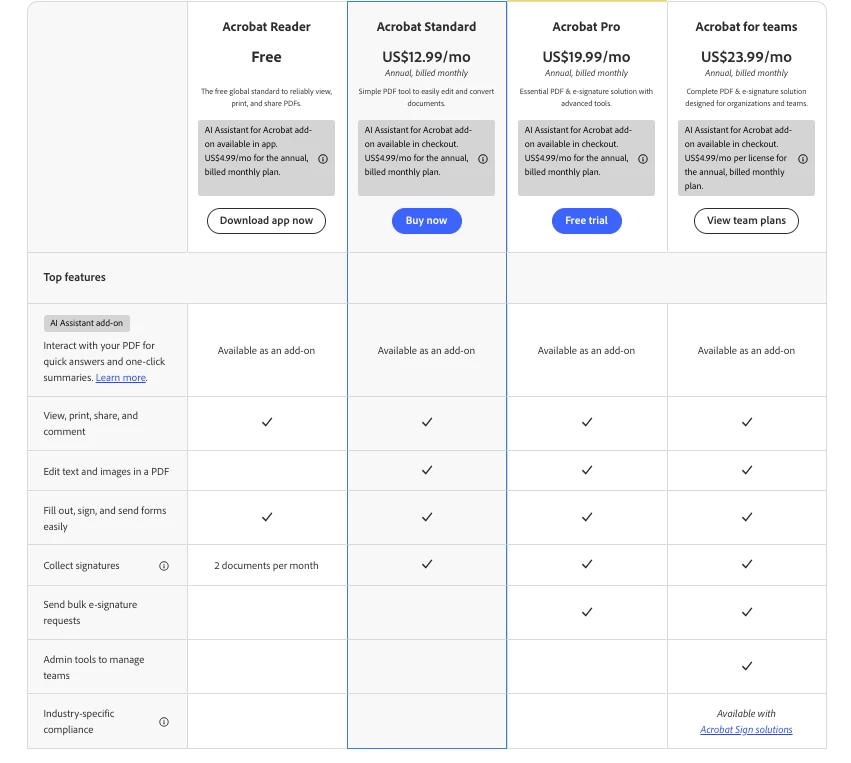Click checkmark for teams View, print, share row
The image size is (851, 763).
[747, 422]
